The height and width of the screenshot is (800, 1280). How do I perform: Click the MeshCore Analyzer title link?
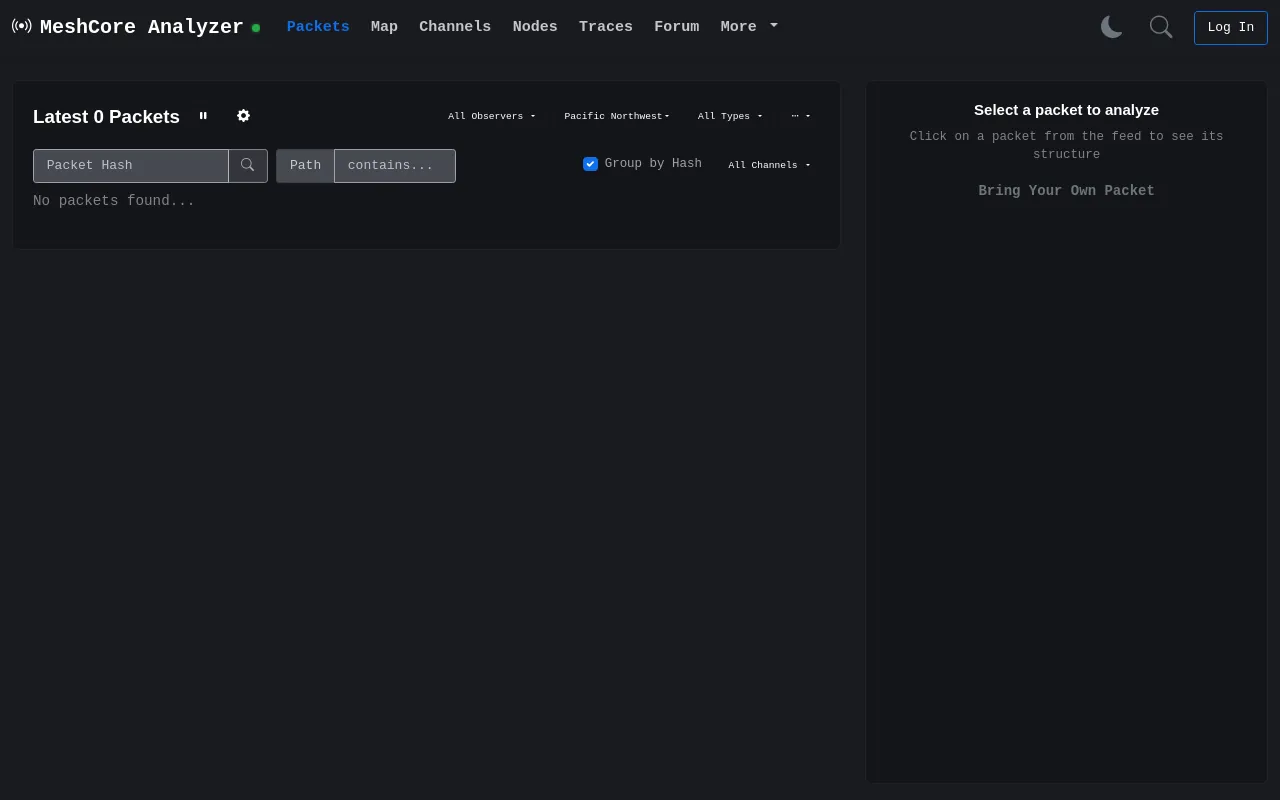pos(141,27)
